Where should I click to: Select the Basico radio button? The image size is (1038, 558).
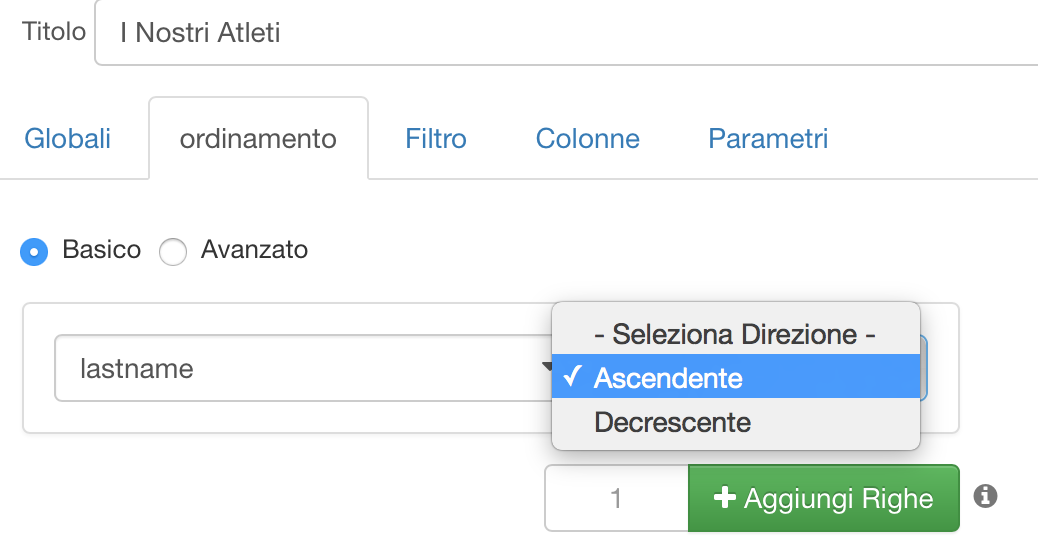[x=34, y=252]
